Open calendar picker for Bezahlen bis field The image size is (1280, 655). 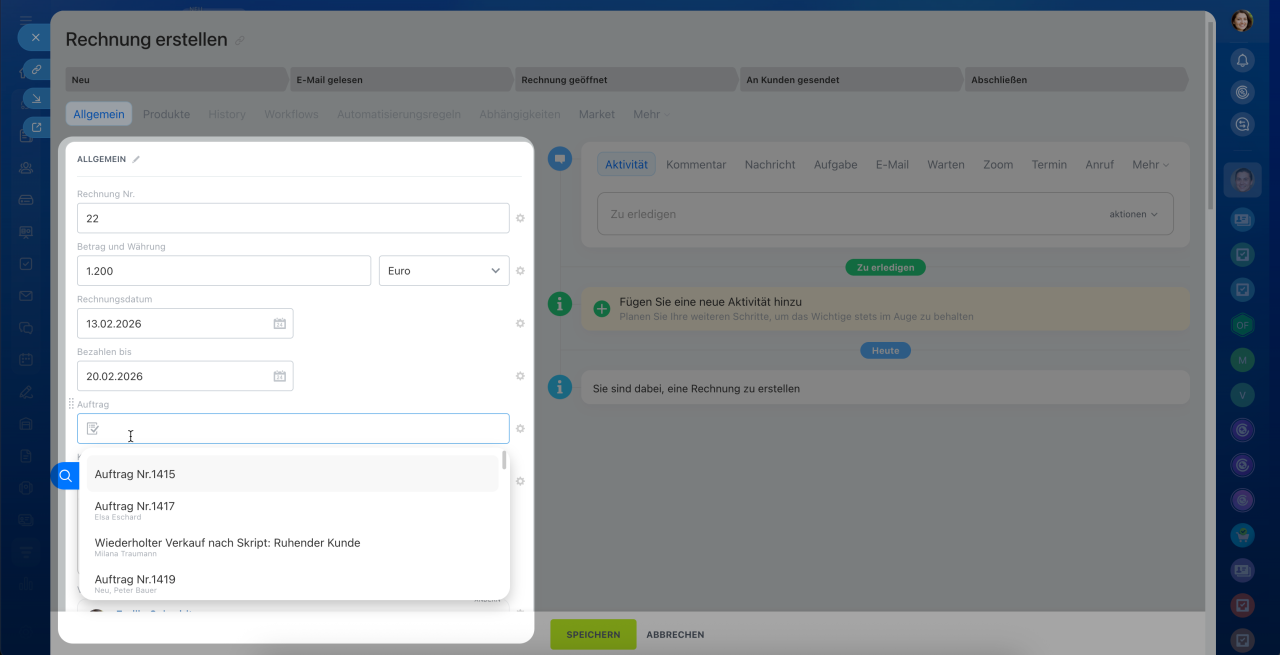[280, 377]
